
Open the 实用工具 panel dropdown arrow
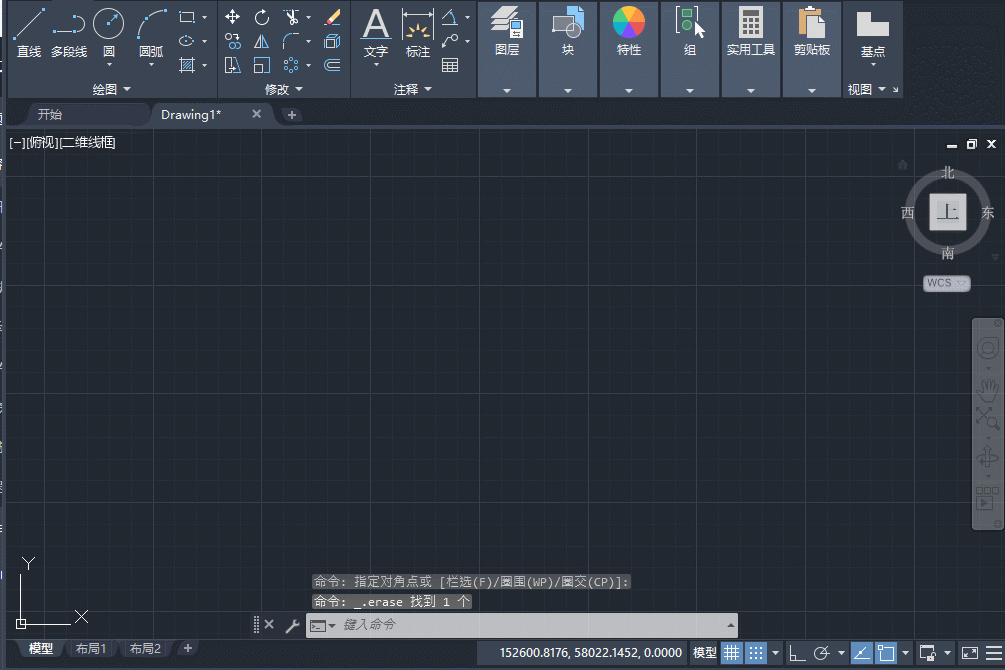[751, 90]
